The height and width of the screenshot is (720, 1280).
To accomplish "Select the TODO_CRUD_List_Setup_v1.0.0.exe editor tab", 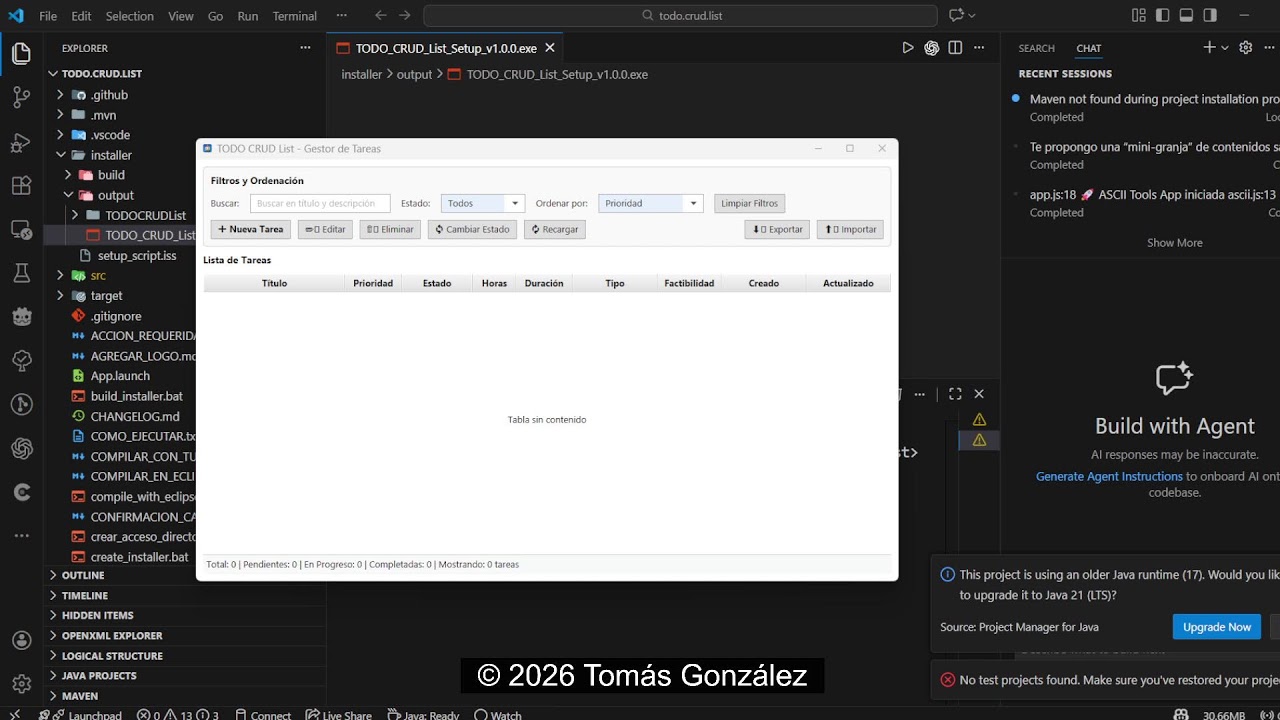I will (446, 48).
